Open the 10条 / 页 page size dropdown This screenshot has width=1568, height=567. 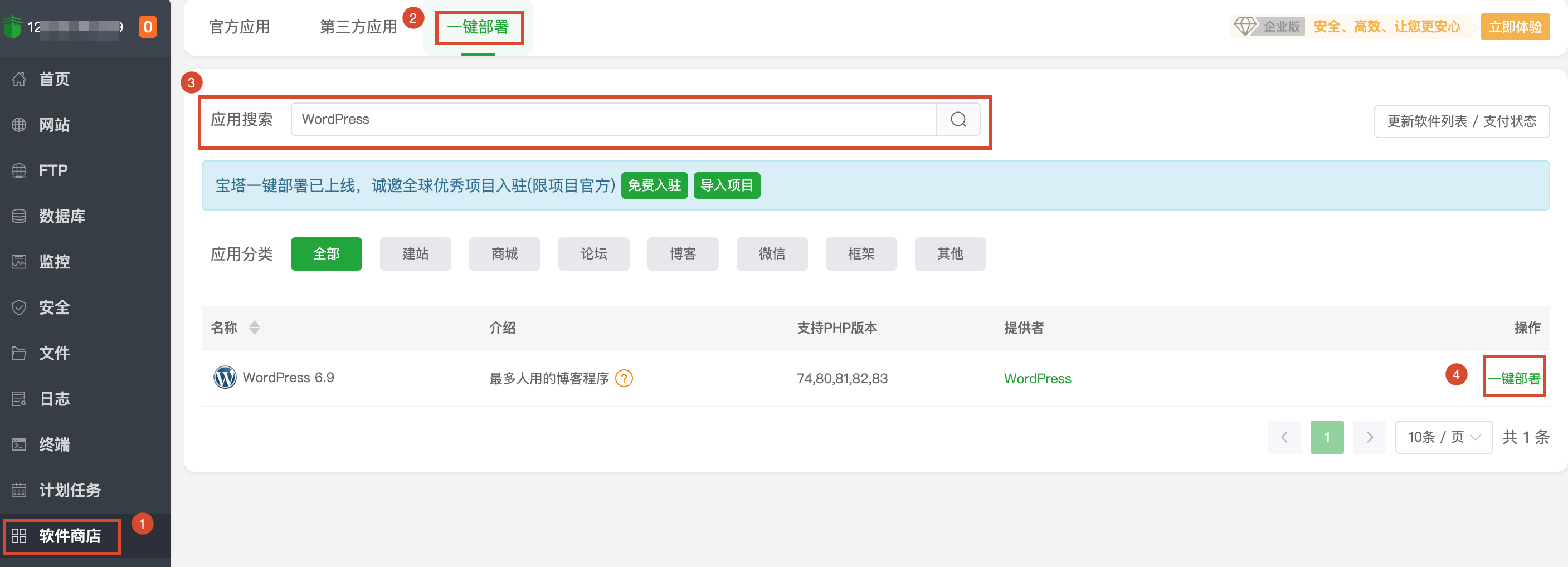[x=1443, y=437]
